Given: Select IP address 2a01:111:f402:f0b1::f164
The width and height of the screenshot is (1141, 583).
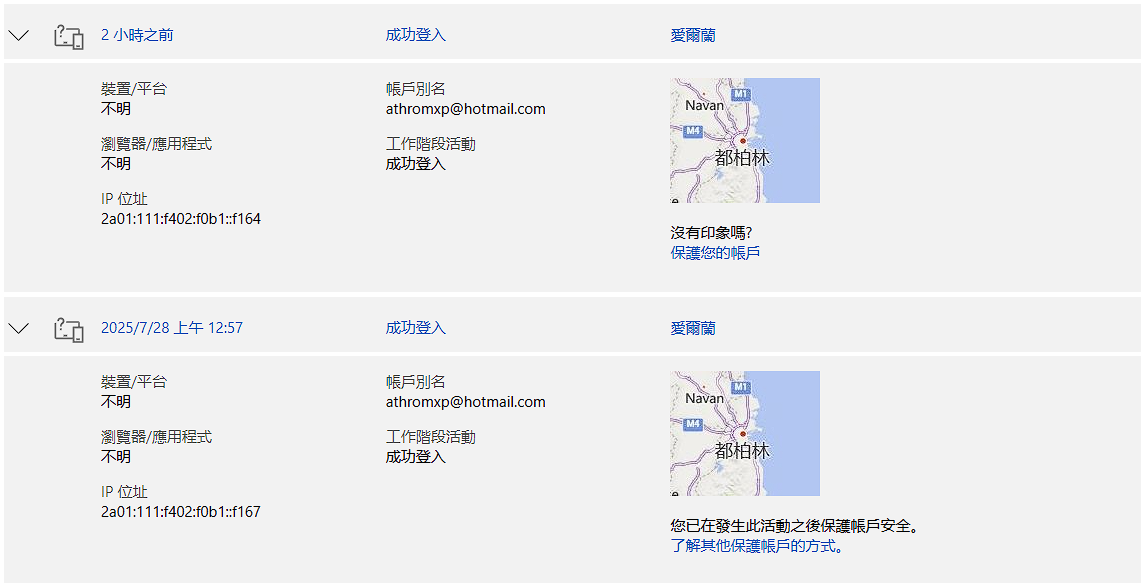Looking at the screenshot, I should pyautogui.click(x=180, y=218).
